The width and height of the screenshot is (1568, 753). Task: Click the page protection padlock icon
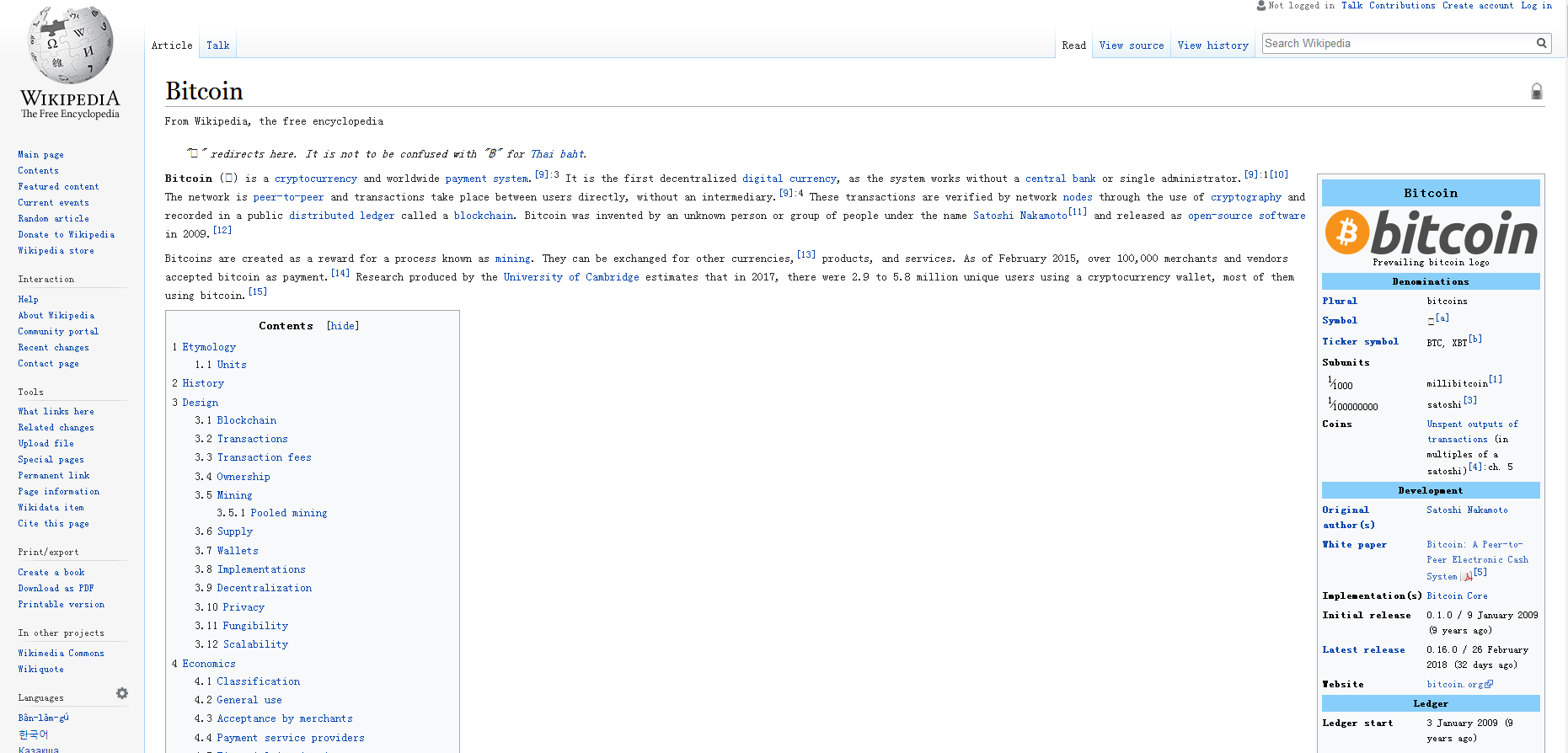1537,91
